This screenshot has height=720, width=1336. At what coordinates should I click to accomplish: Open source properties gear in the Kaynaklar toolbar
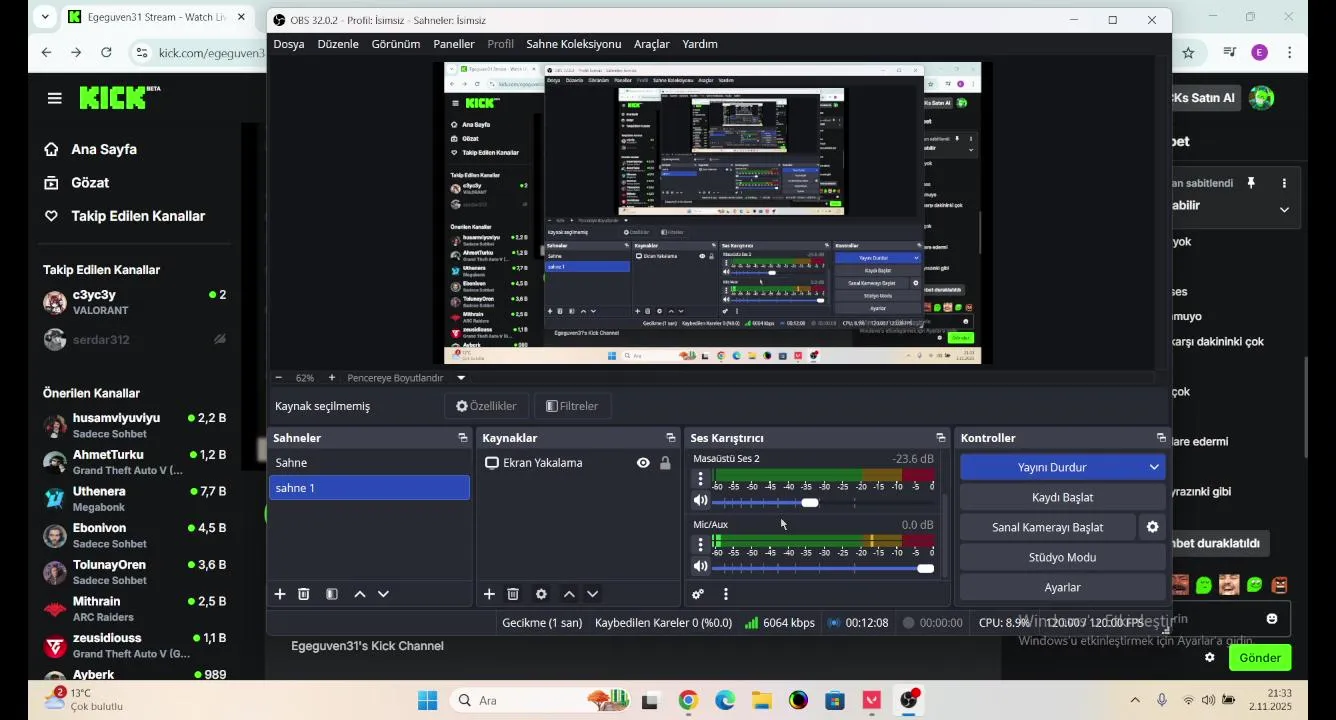point(541,594)
